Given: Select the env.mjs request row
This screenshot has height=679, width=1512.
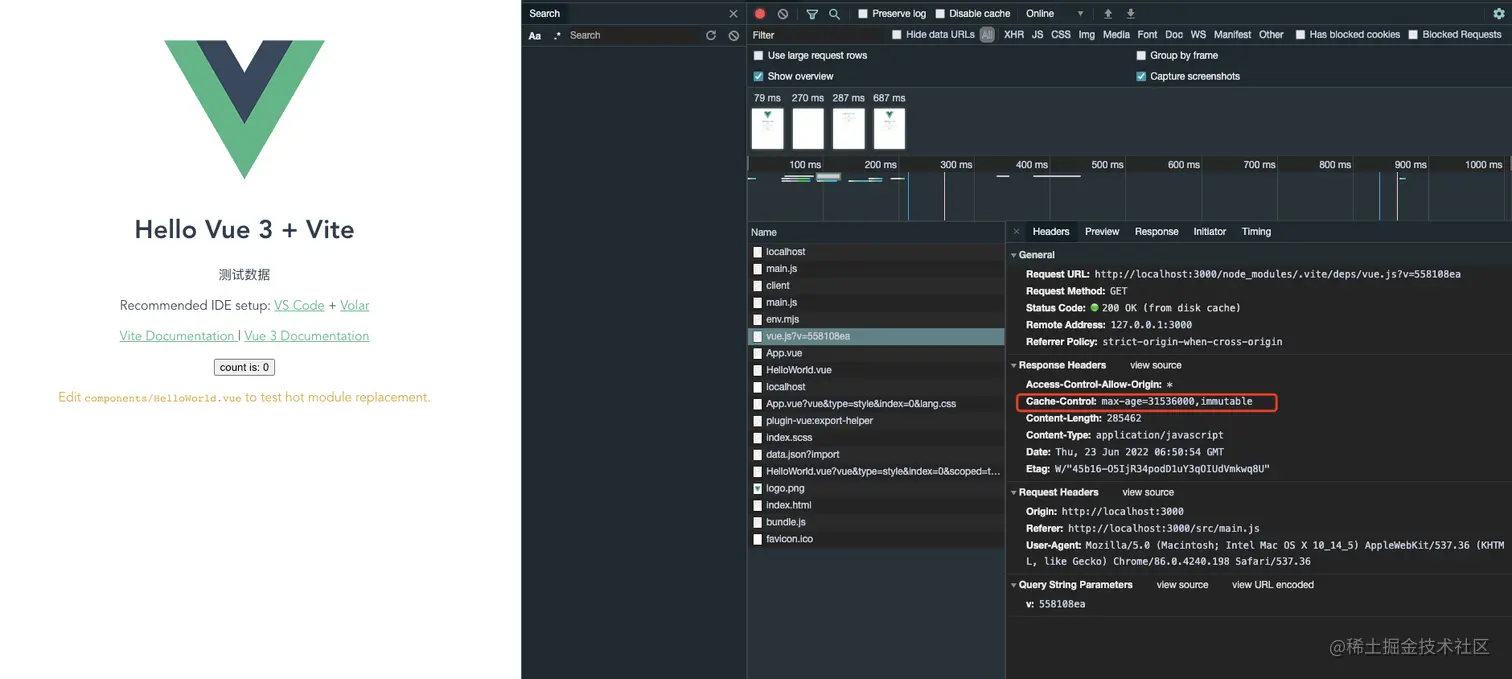Looking at the screenshot, I should click(876, 320).
